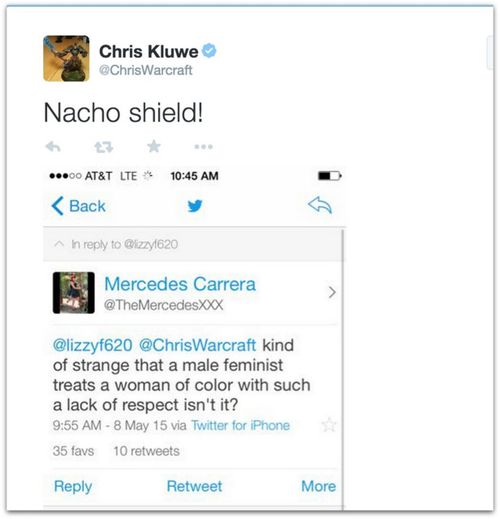500x519 pixels.
Task: Open Chris Kluwe's profile avatar
Action: click(66, 58)
